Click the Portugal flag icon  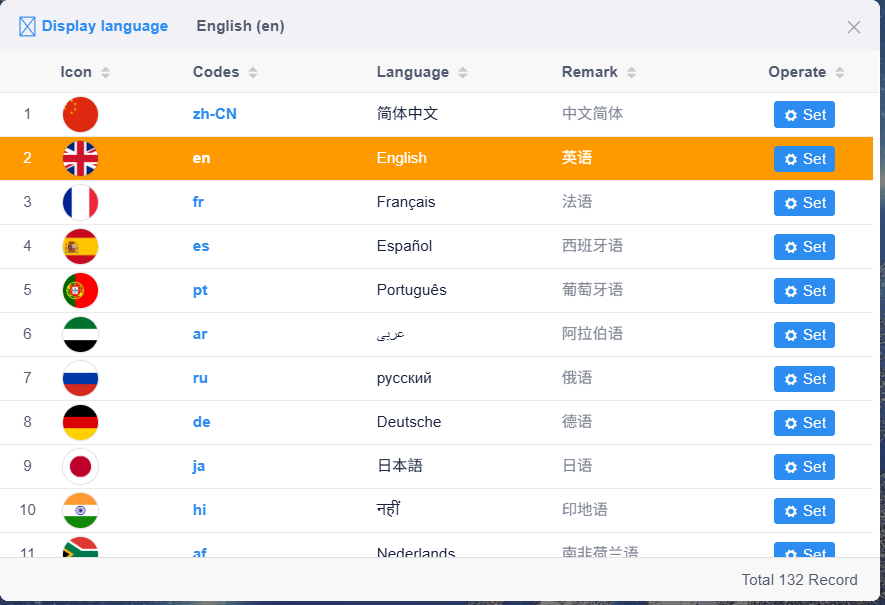(x=80, y=290)
